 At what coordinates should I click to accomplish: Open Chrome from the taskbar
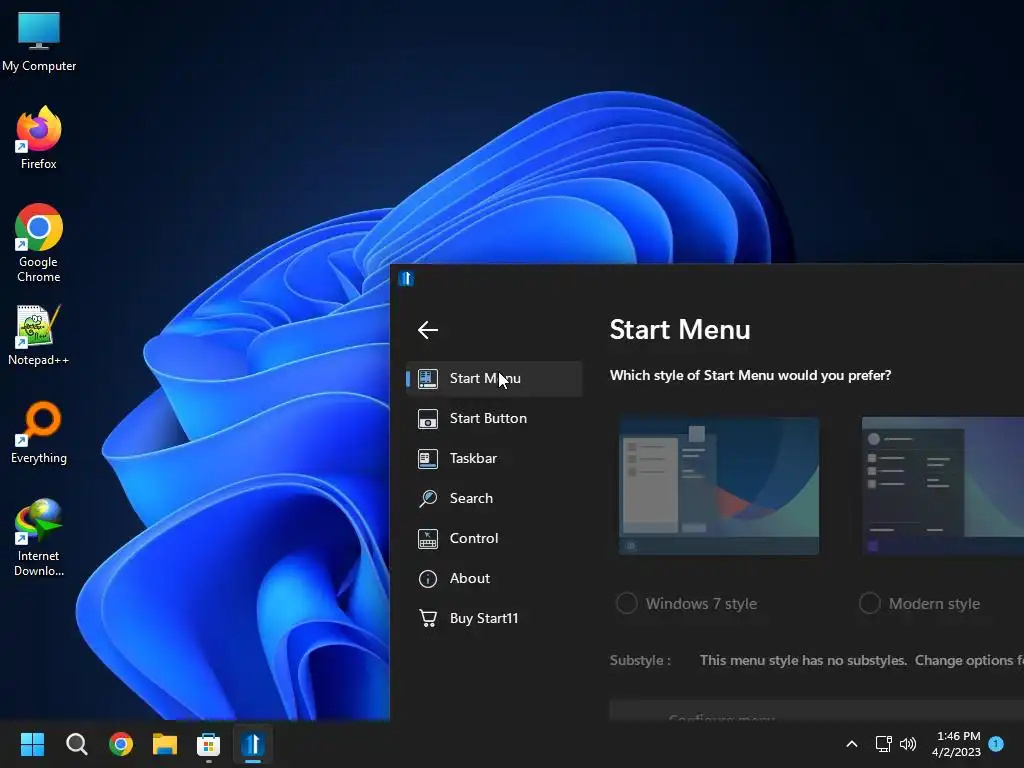pyautogui.click(x=121, y=744)
